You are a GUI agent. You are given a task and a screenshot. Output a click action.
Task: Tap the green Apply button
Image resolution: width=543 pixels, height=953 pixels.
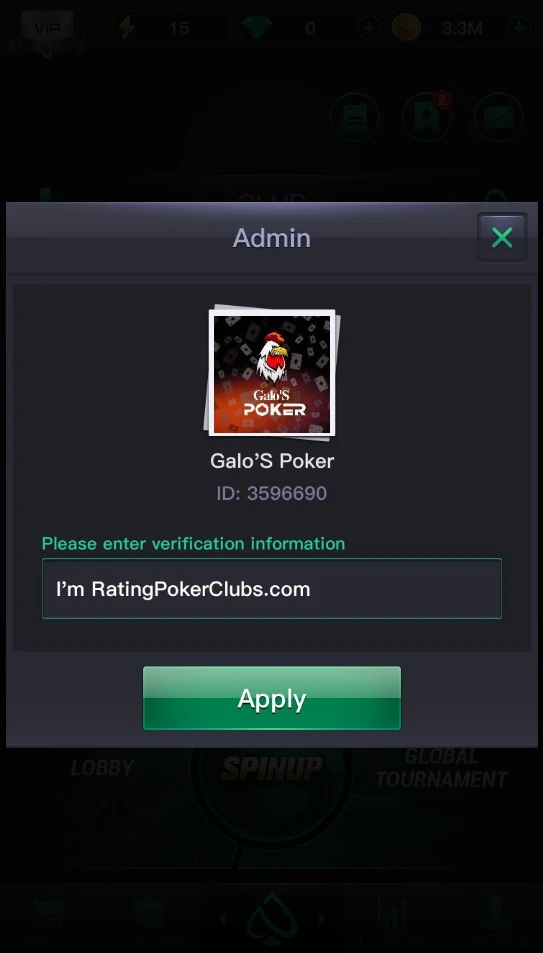272,698
